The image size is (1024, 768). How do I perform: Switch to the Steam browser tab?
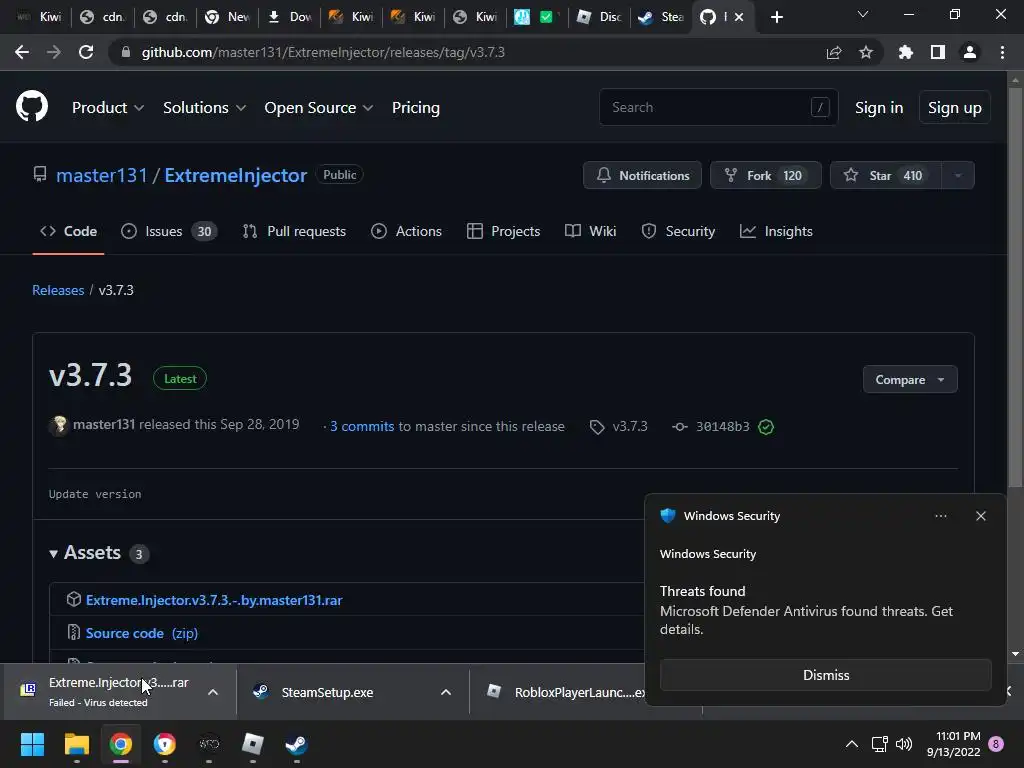pyautogui.click(x=660, y=17)
